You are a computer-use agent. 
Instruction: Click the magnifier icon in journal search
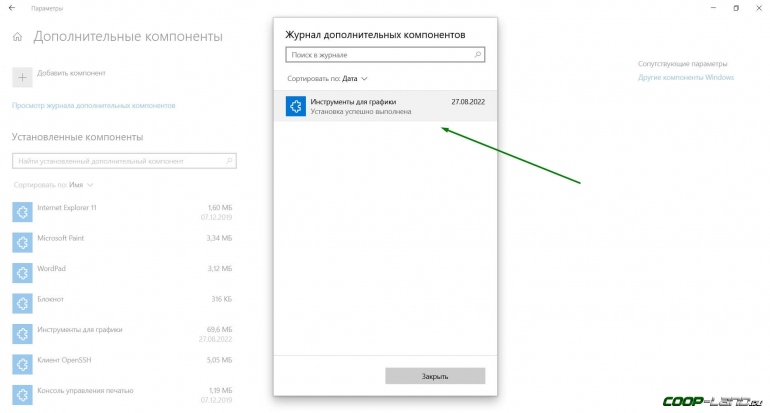[478, 56]
